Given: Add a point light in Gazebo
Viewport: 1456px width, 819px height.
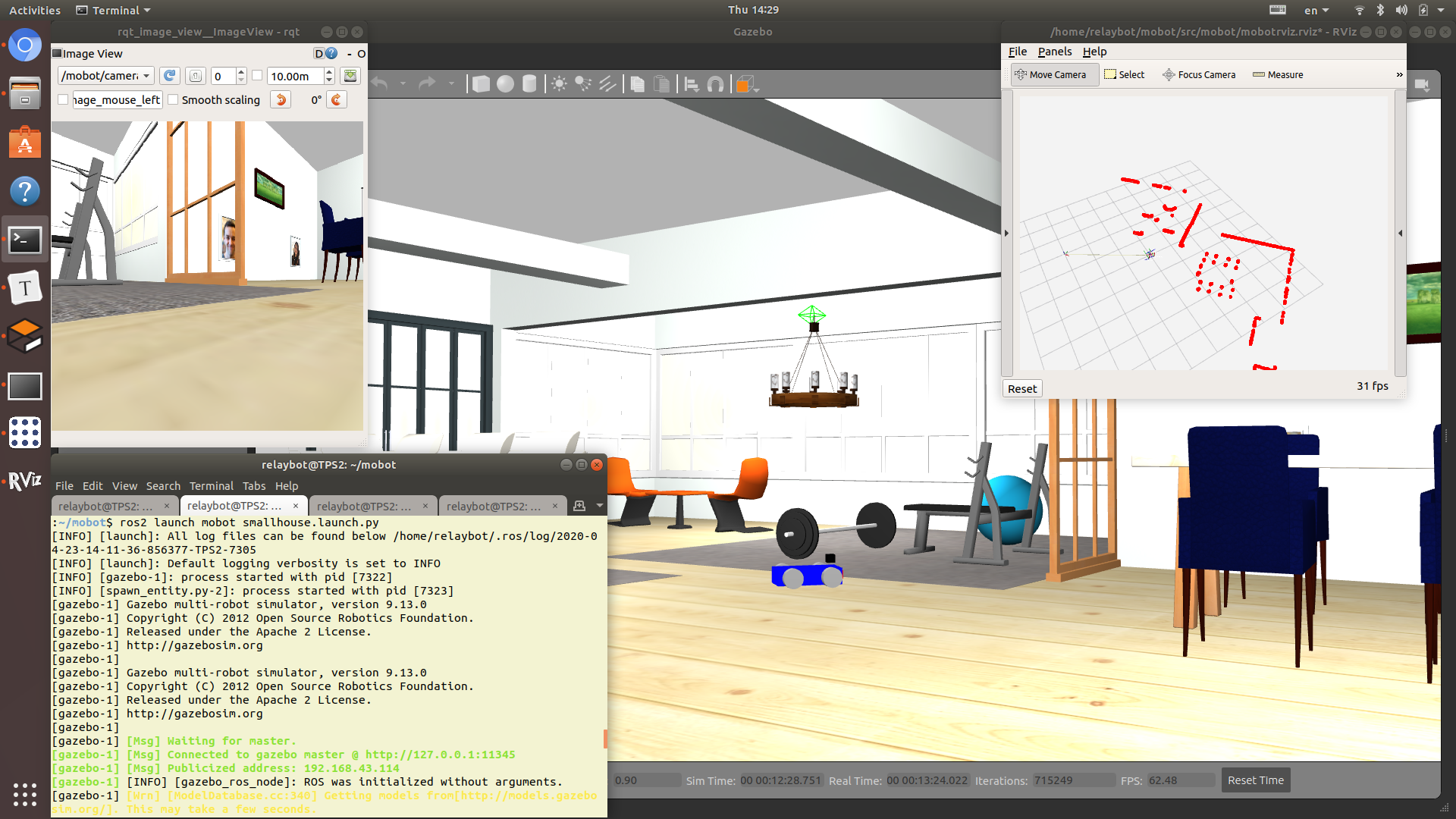Looking at the screenshot, I should tap(559, 84).
